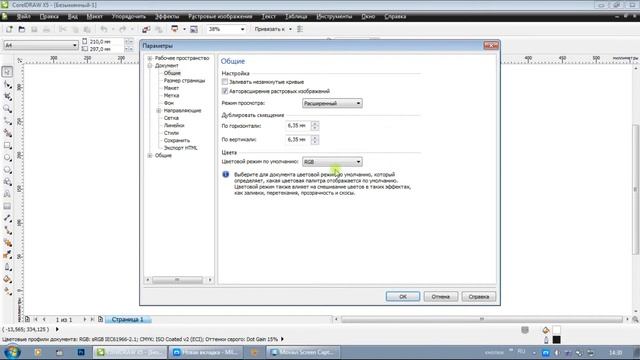Select the Save item in tree
This screenshot has height=360, width=640.
pyautogui.click(x=177, y=140)
